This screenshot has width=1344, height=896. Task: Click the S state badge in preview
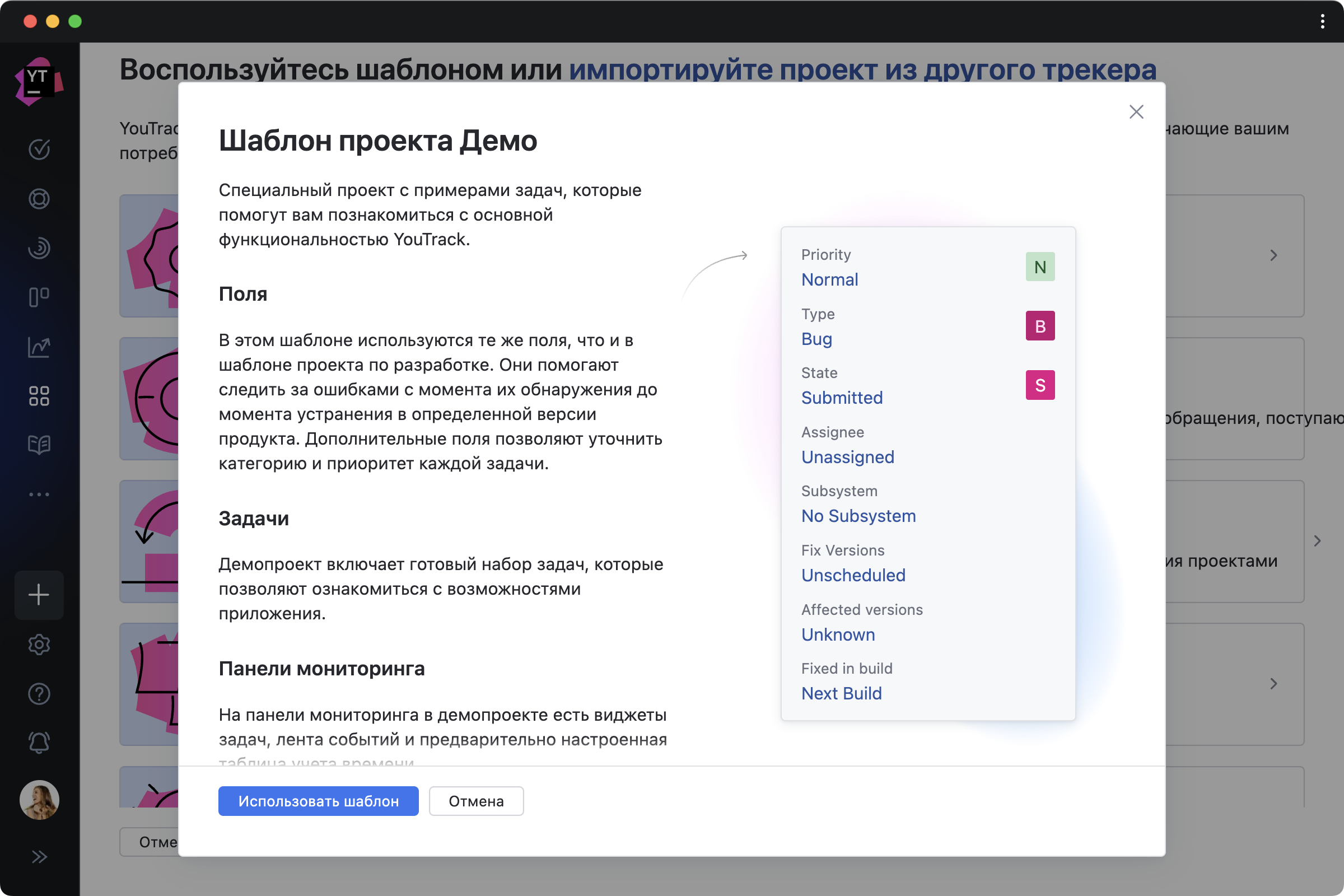1040,385
